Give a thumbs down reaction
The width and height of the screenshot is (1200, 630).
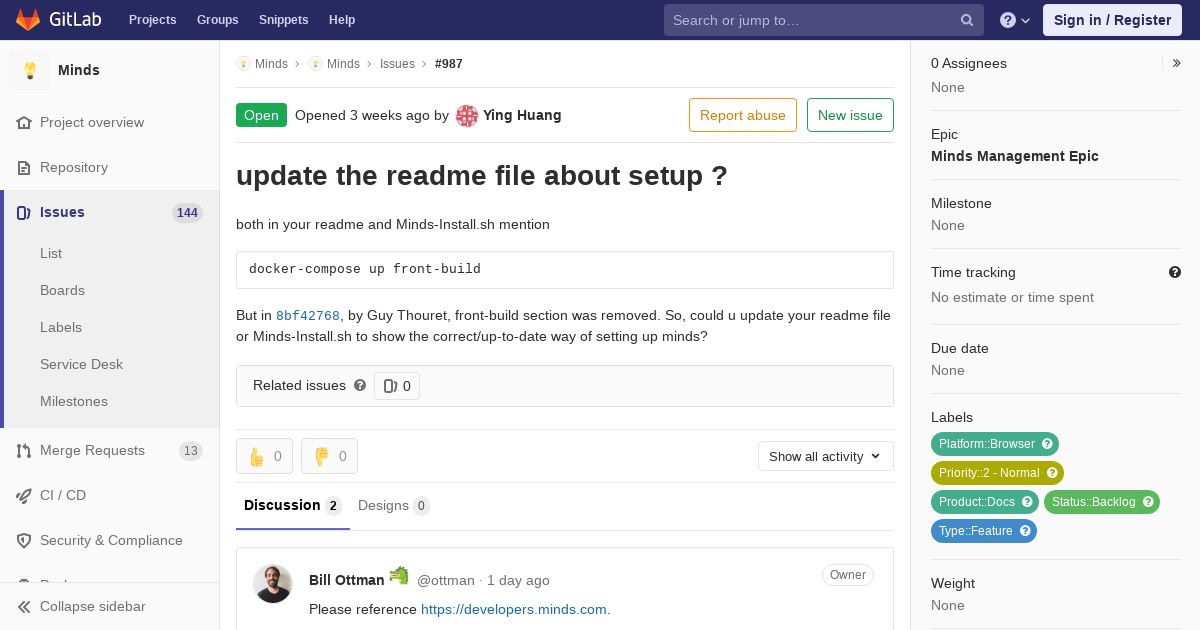pos(329,456)
